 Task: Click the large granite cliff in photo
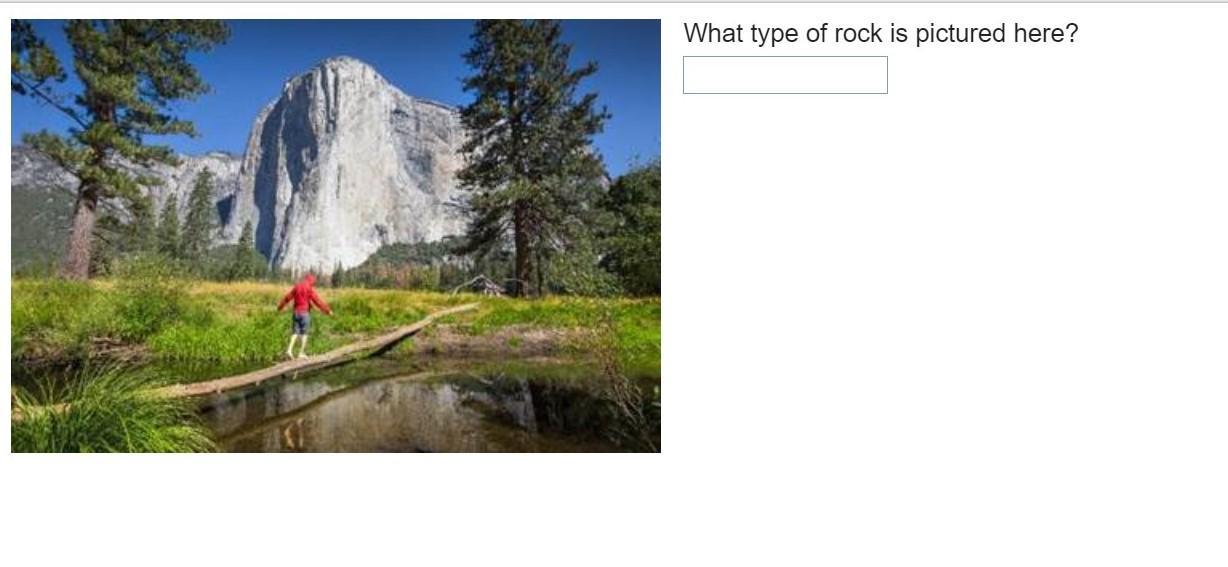pos(350,160)
